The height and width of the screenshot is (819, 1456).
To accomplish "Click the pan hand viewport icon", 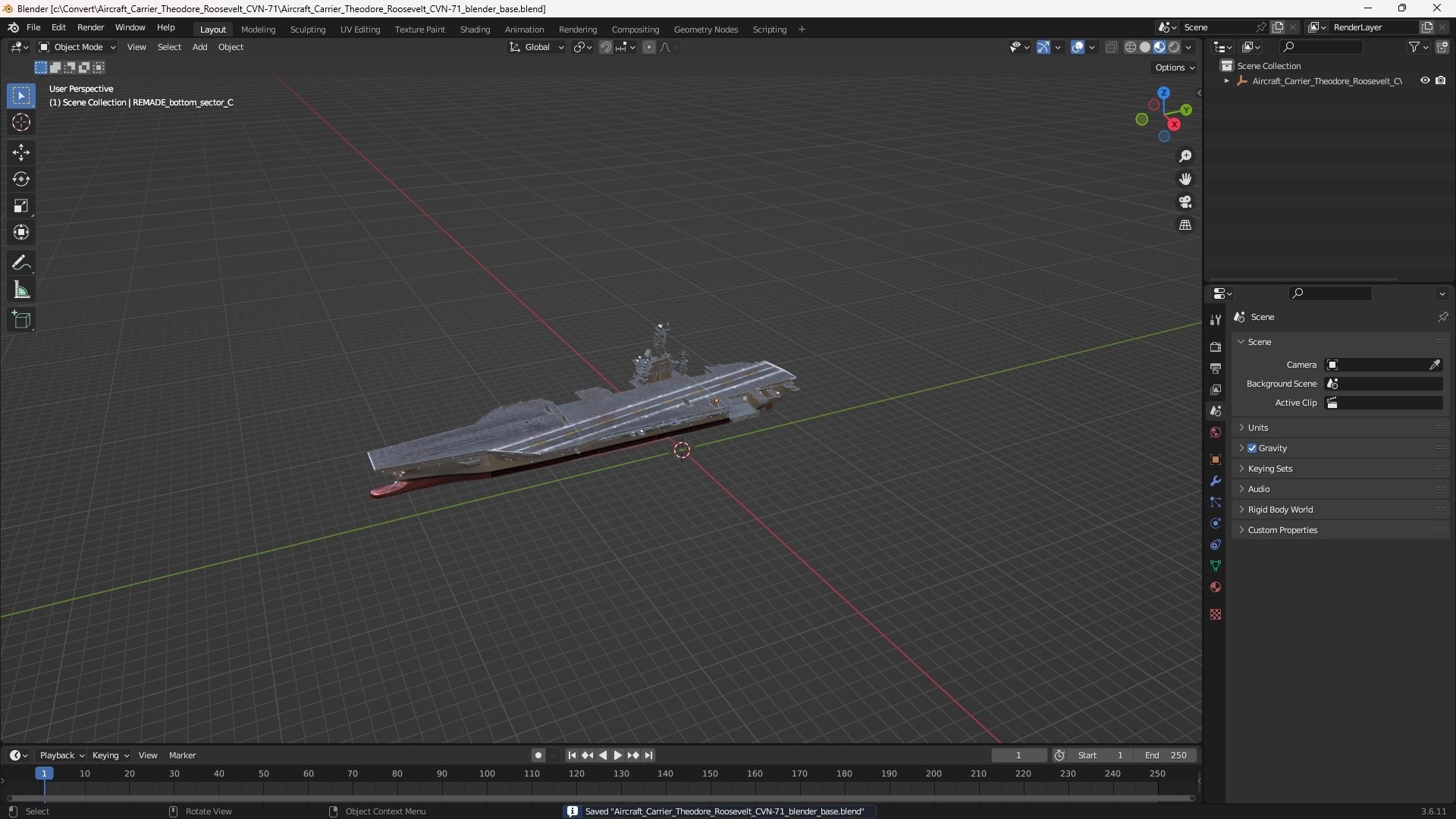I will coord(1185,179).
